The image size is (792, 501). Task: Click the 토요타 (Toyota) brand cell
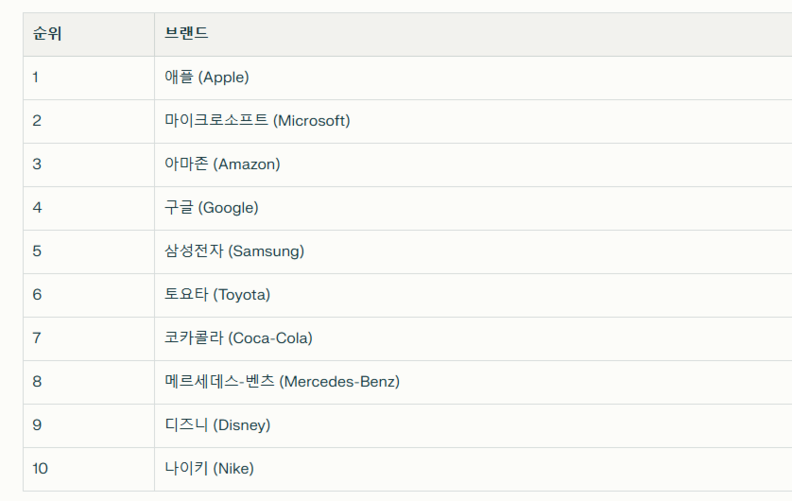click(217, 295)
